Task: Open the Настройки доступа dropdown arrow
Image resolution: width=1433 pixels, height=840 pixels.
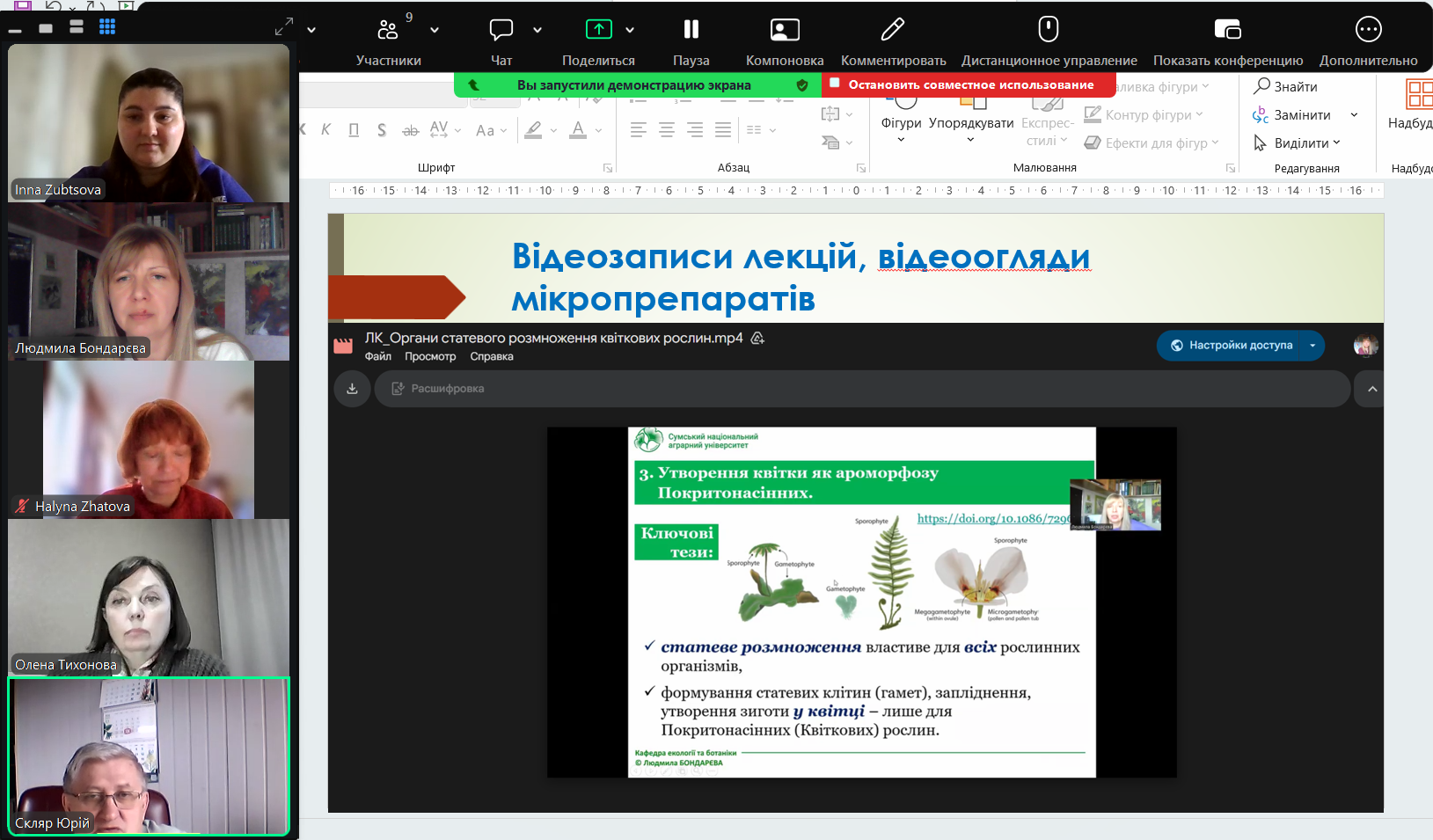Action: tap(1312, 346)
